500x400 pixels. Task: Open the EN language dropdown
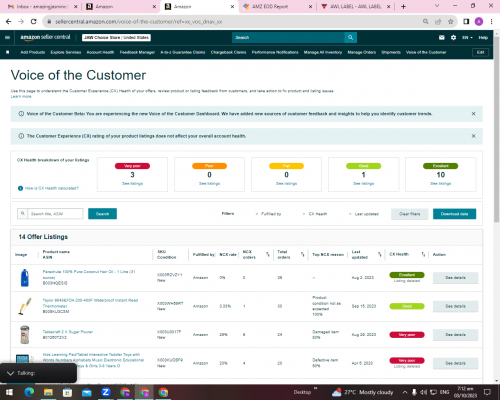tap(467, 37)
